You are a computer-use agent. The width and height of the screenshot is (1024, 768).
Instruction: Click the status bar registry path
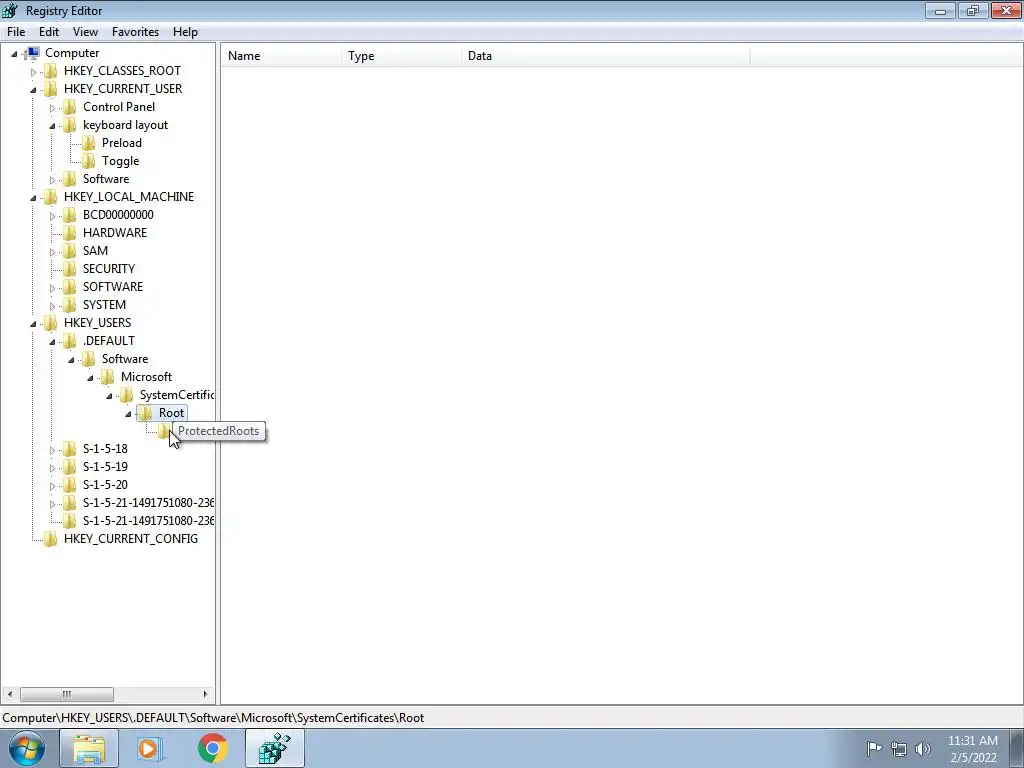pyautogui.click(x=213, y=718)
